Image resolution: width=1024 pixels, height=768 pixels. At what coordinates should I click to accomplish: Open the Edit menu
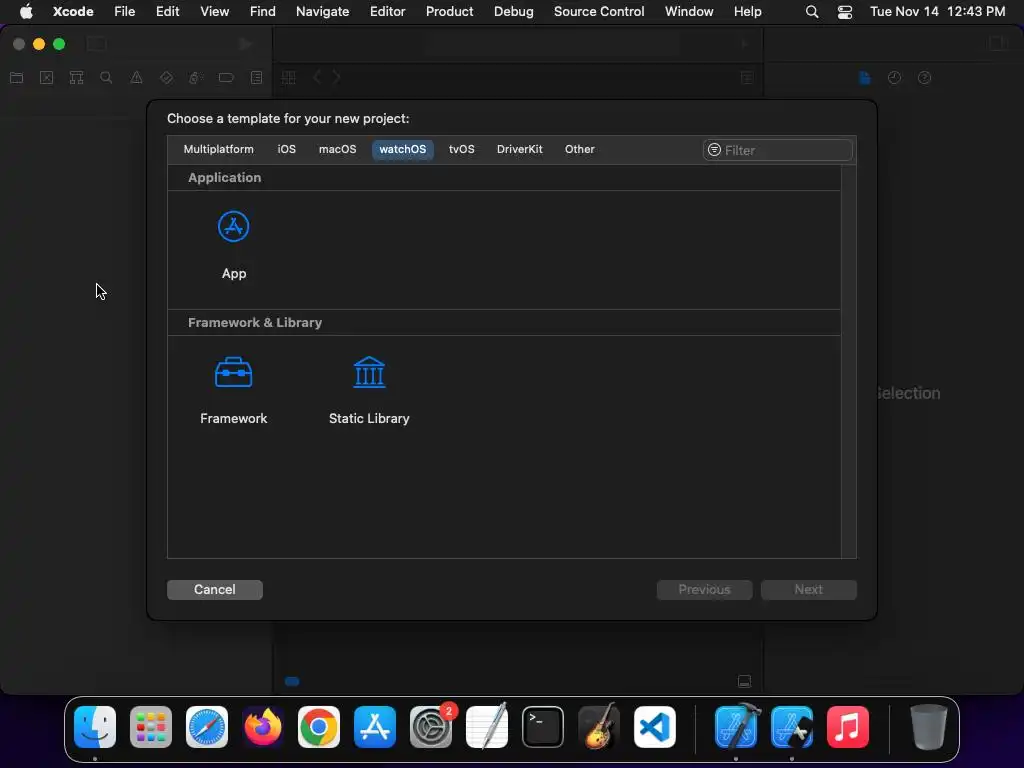(x=167, y=11)
